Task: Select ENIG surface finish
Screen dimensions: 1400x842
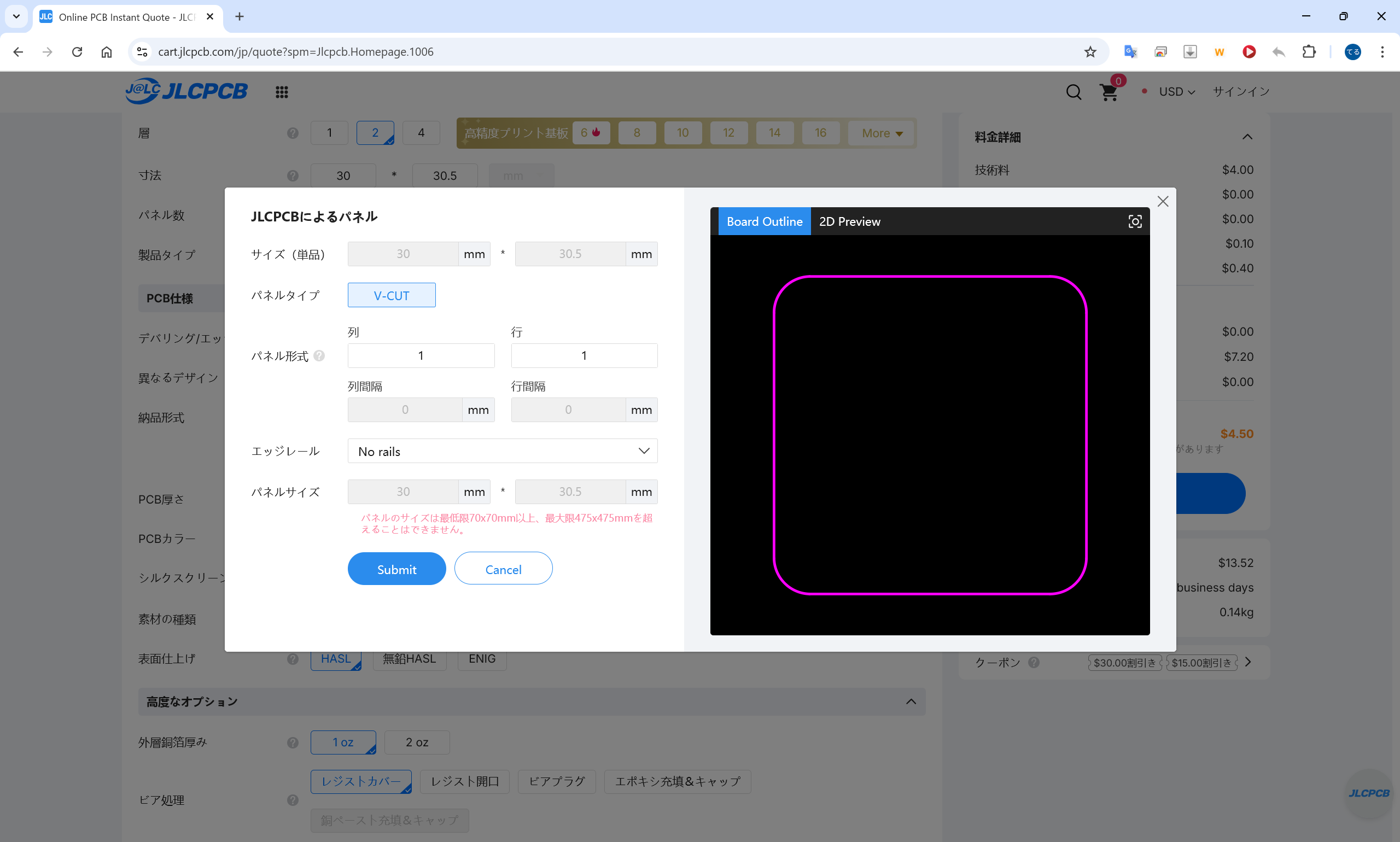Action: click(x=481, y=658)
